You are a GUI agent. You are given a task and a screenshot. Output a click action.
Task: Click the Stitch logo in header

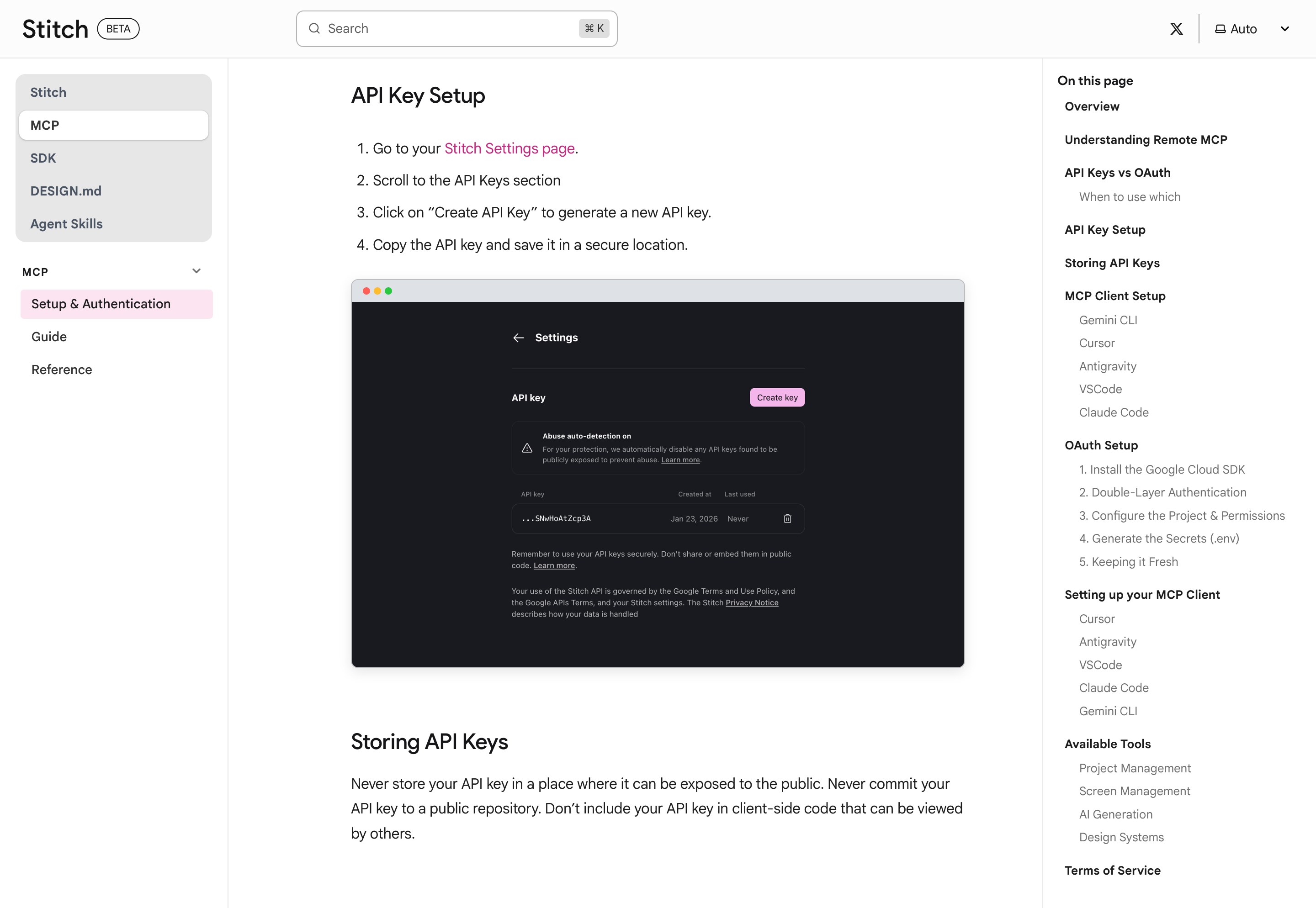[x=55, y=29]
